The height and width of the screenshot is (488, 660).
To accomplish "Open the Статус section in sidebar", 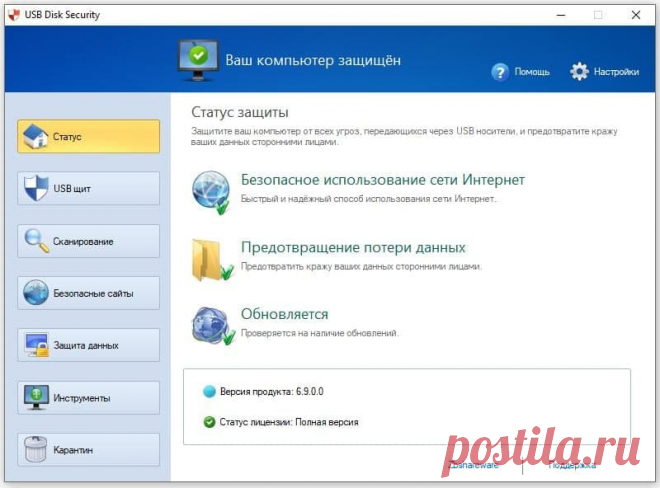I will [88, 136].
